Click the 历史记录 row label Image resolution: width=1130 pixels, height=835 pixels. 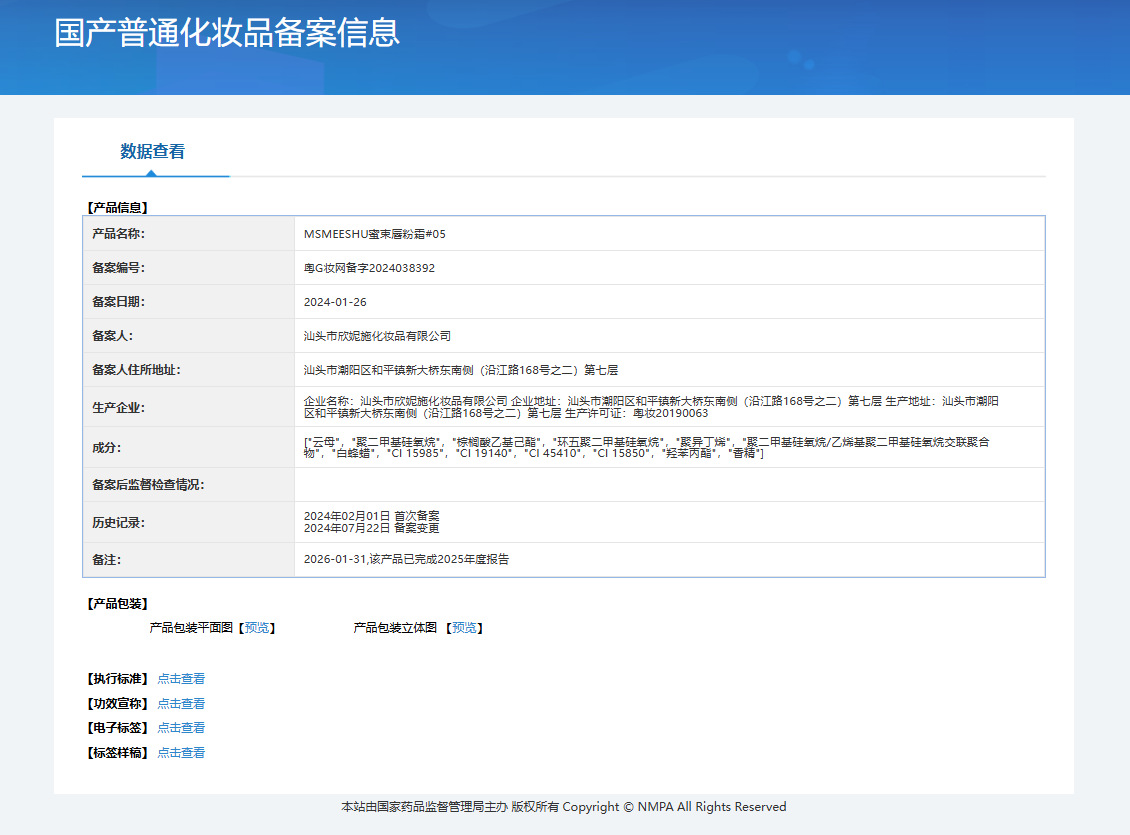(x=118, y=522)
